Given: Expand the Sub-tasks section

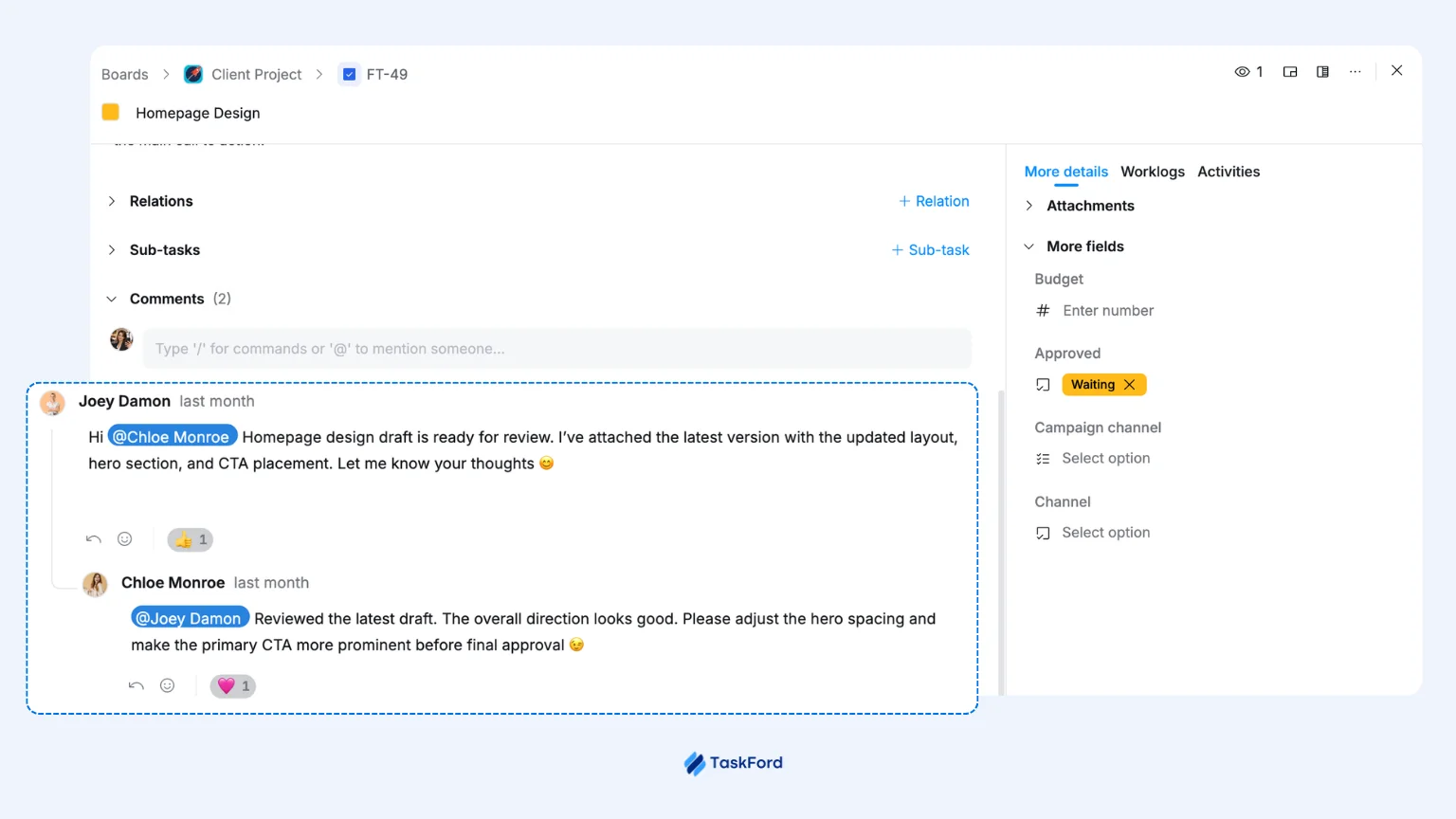Looking at the screenshot, I should click(112, 250).
